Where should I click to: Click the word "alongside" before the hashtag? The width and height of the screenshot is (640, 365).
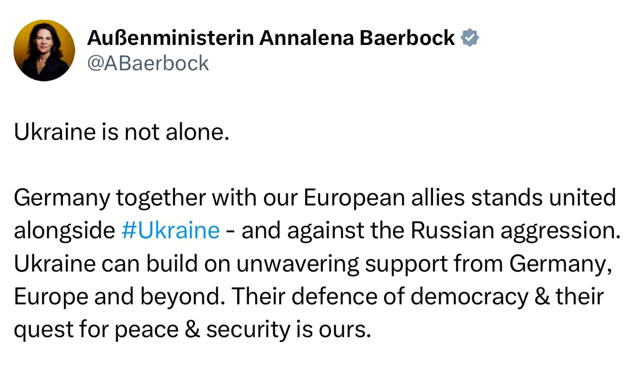pyautogui.click(x=64, y=231)
